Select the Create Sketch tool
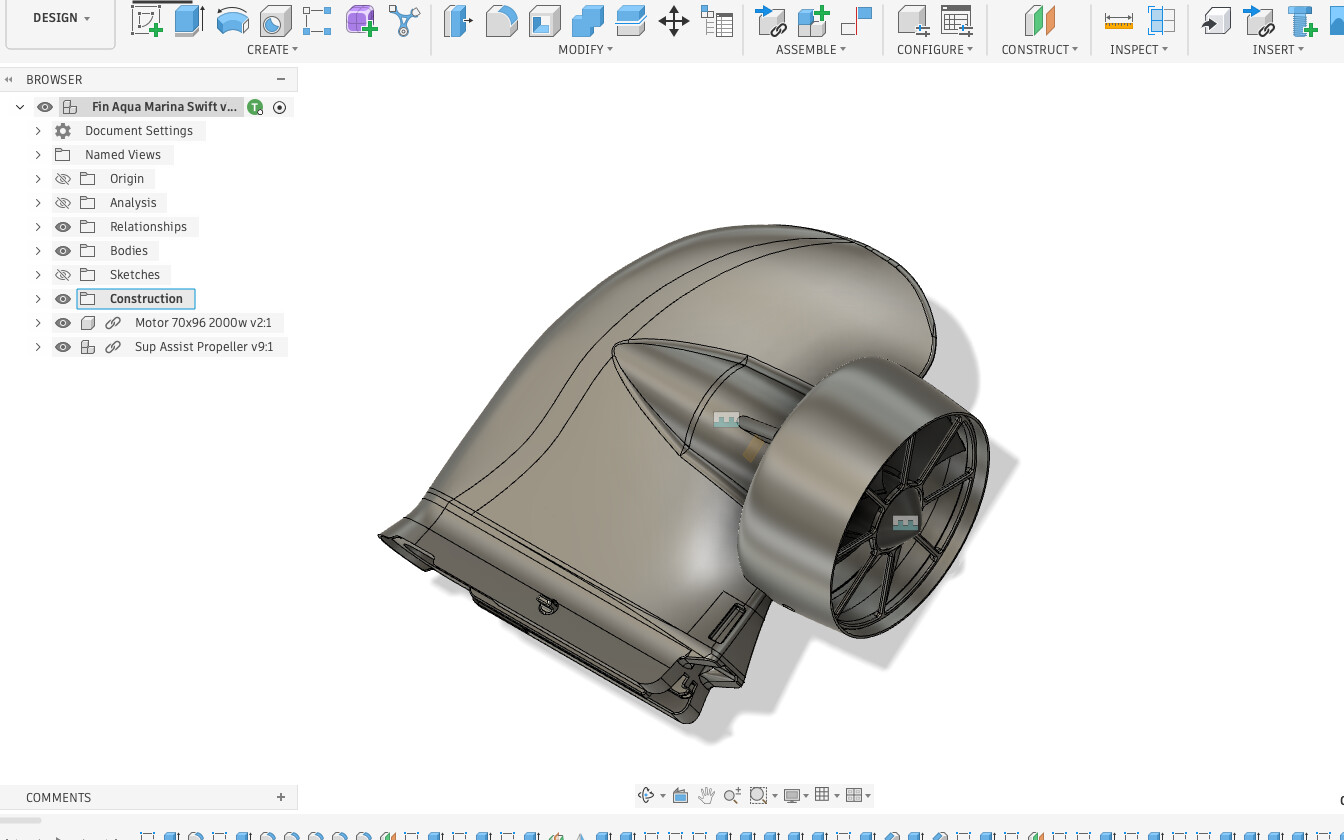 147,21
